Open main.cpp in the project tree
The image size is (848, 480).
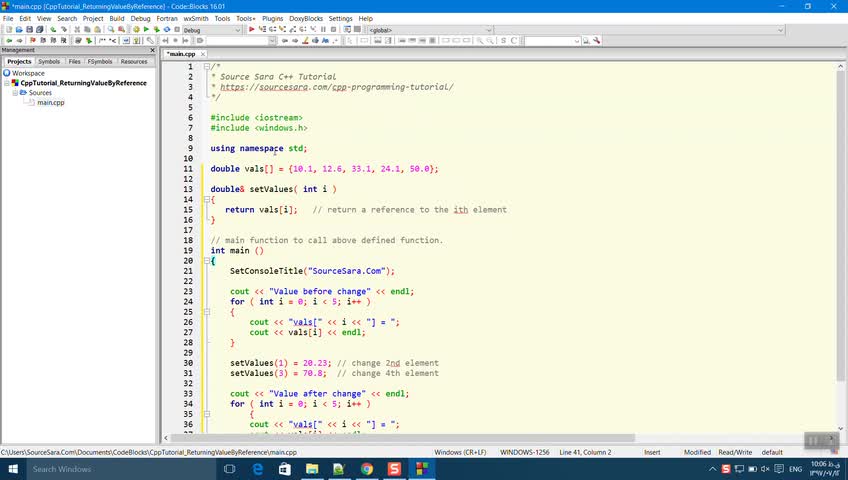click(50, 103)
